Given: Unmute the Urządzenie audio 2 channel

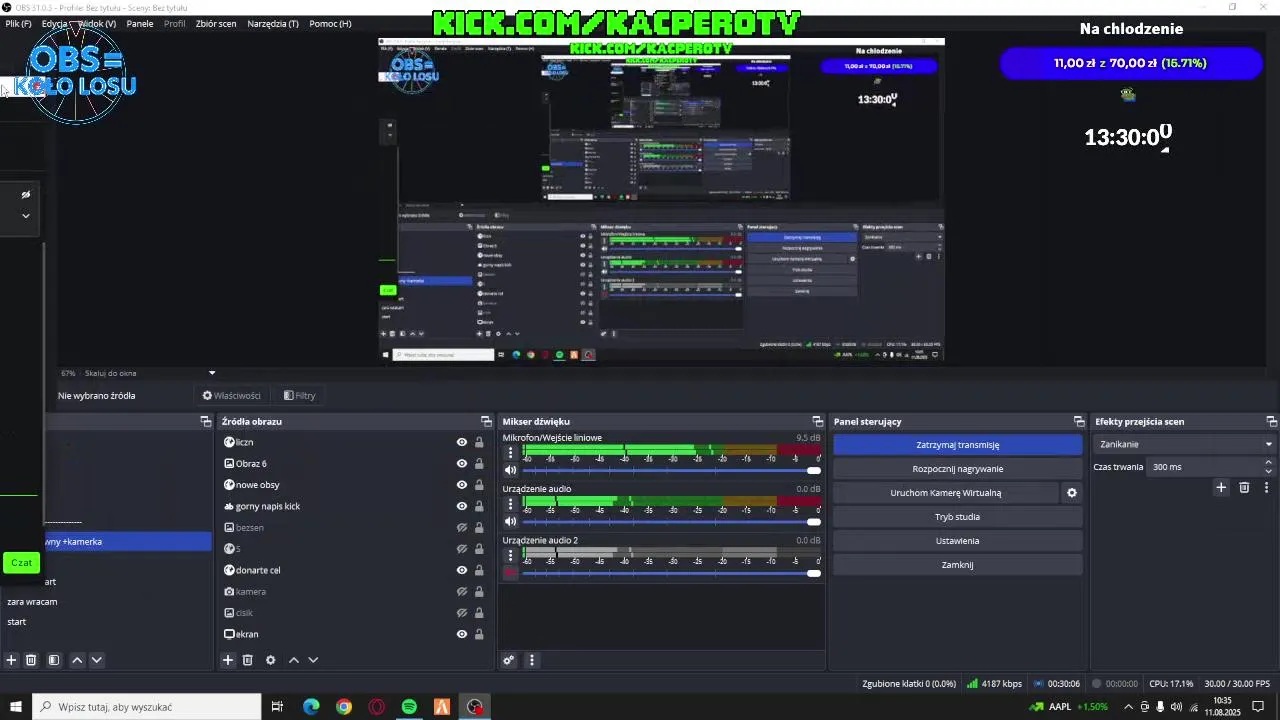Looking at the screenshot, I should (511, 573).
